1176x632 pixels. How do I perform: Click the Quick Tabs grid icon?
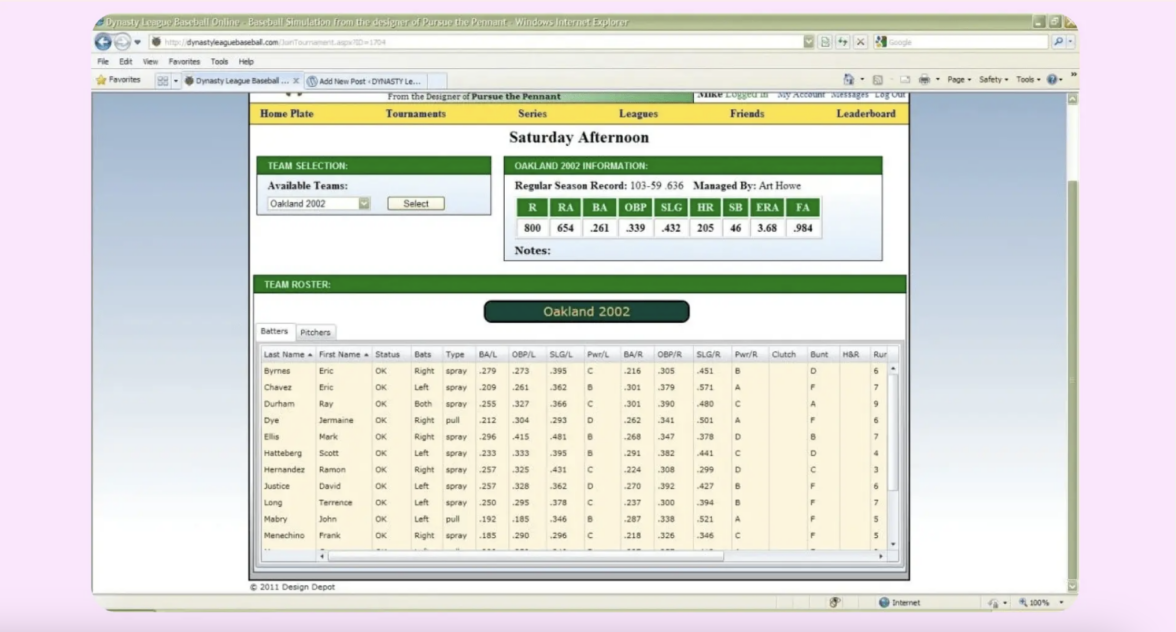(x=162, y=81)
